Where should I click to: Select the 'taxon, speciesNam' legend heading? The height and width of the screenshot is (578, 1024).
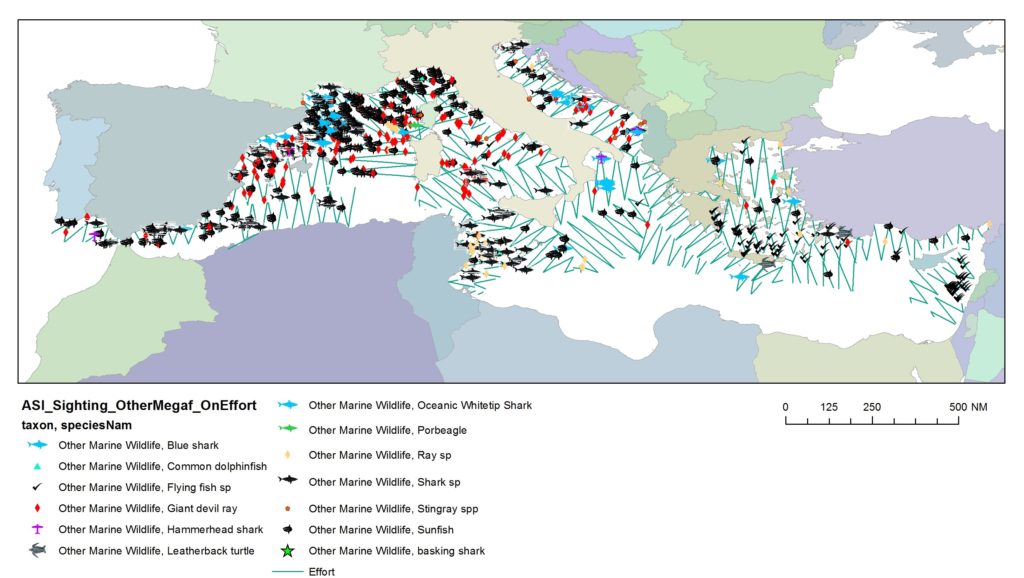click(x=76, y=426)
